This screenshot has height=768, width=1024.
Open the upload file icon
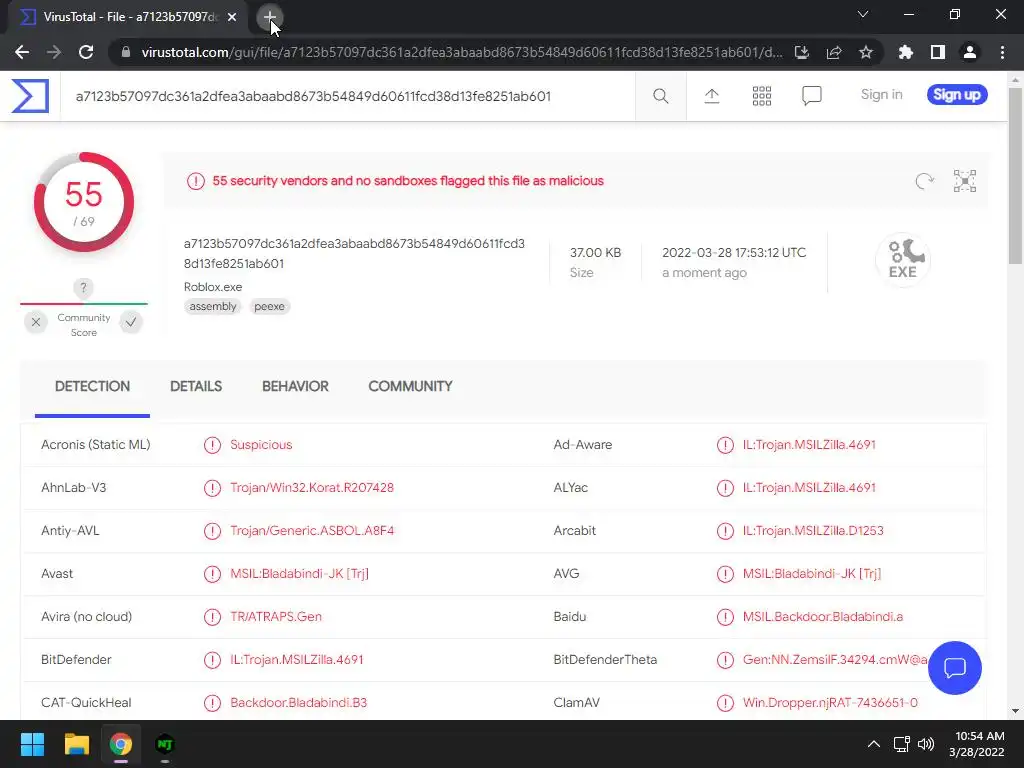coord(711,96)
